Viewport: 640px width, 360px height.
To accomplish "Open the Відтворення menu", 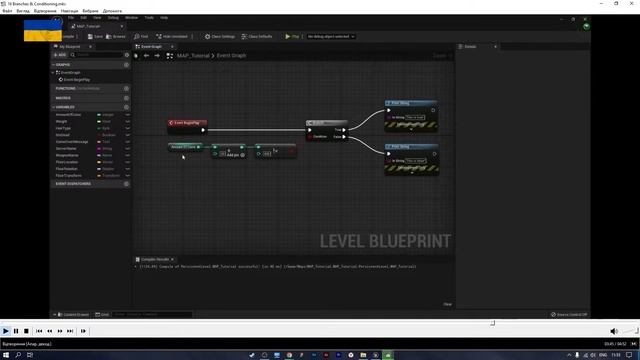I will pos(45,11).
